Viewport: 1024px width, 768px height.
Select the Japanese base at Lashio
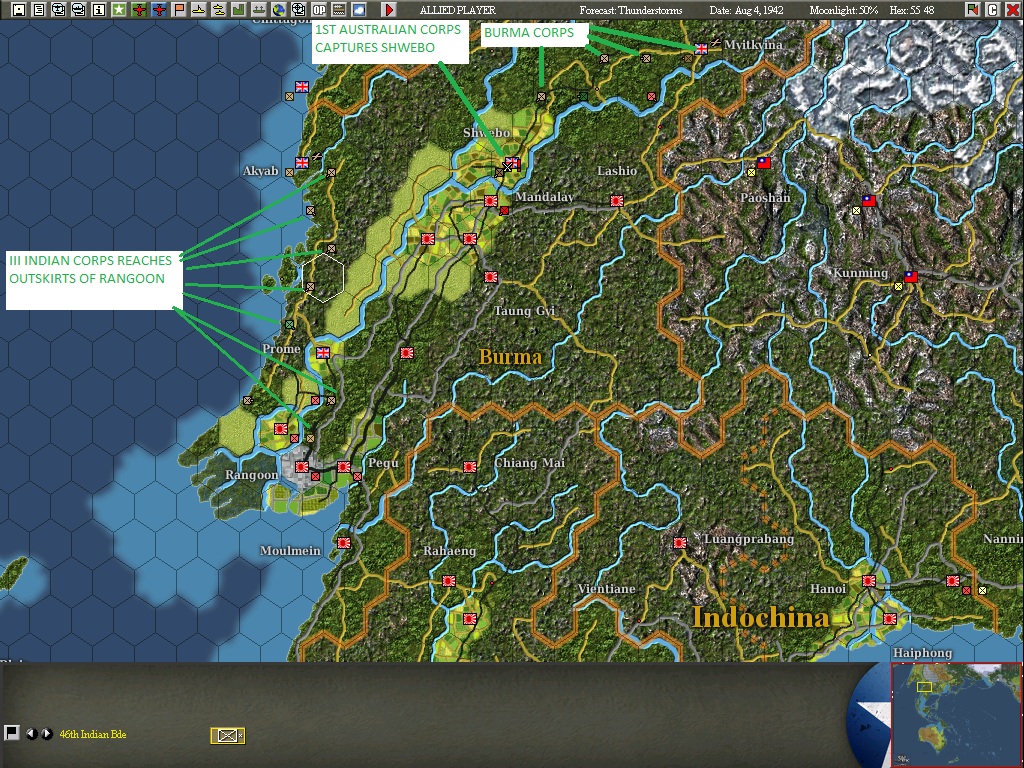(616, 200)
